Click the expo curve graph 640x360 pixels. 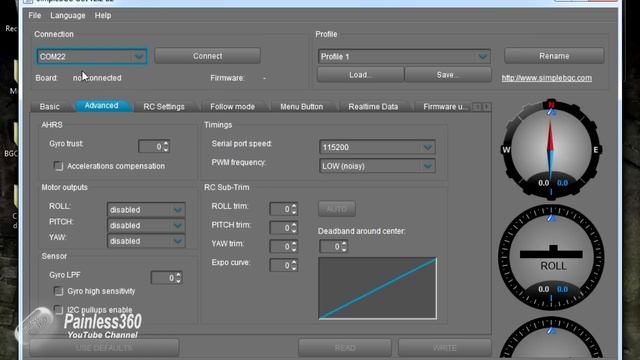(378, 288)
